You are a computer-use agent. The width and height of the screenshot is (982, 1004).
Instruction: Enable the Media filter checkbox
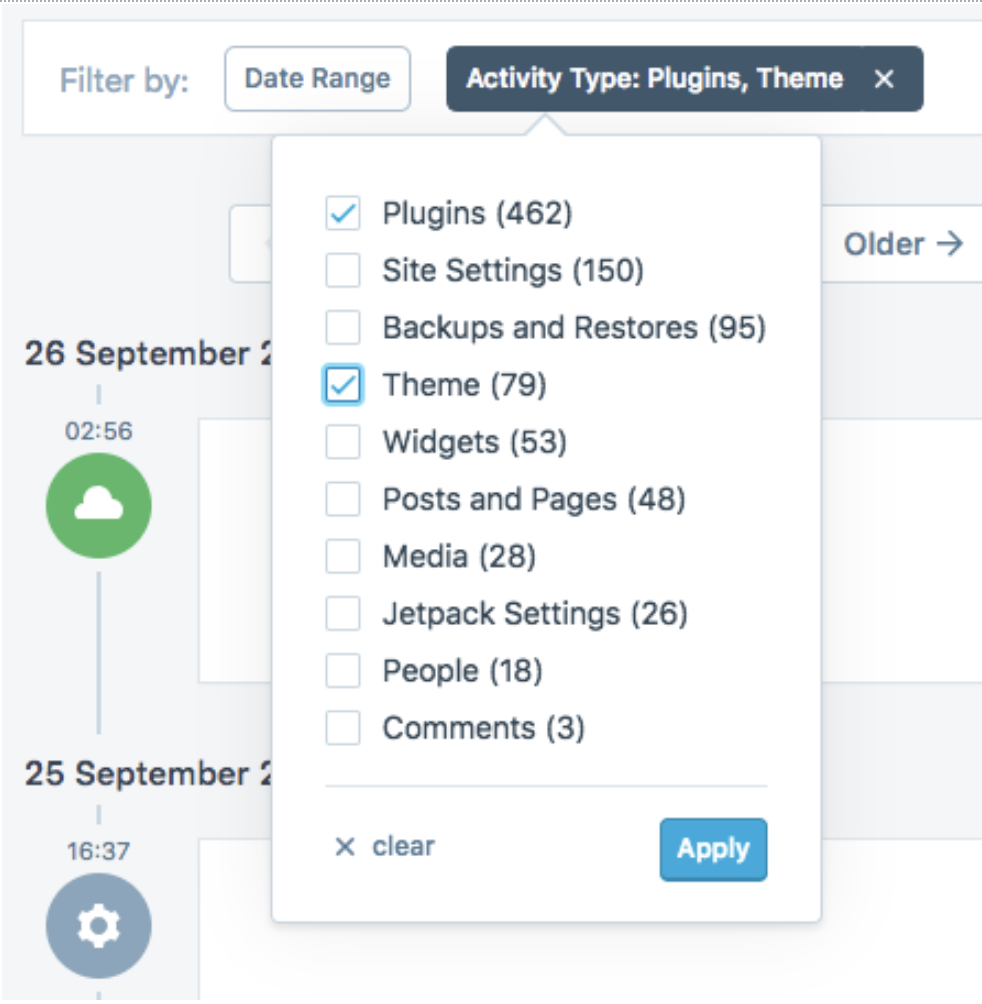click(x=343, y=556)
